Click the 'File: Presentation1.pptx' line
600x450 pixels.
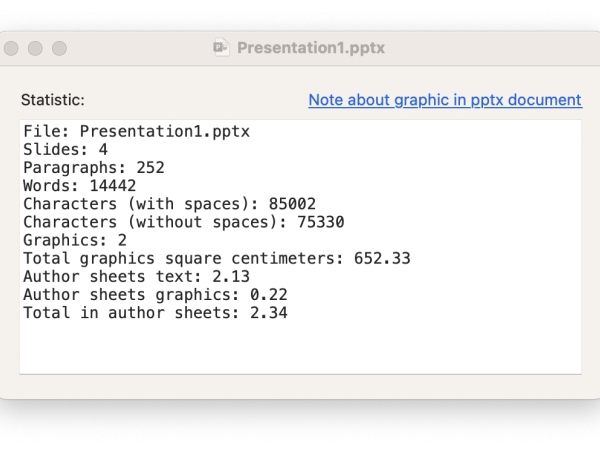click(x=136, y=131)
